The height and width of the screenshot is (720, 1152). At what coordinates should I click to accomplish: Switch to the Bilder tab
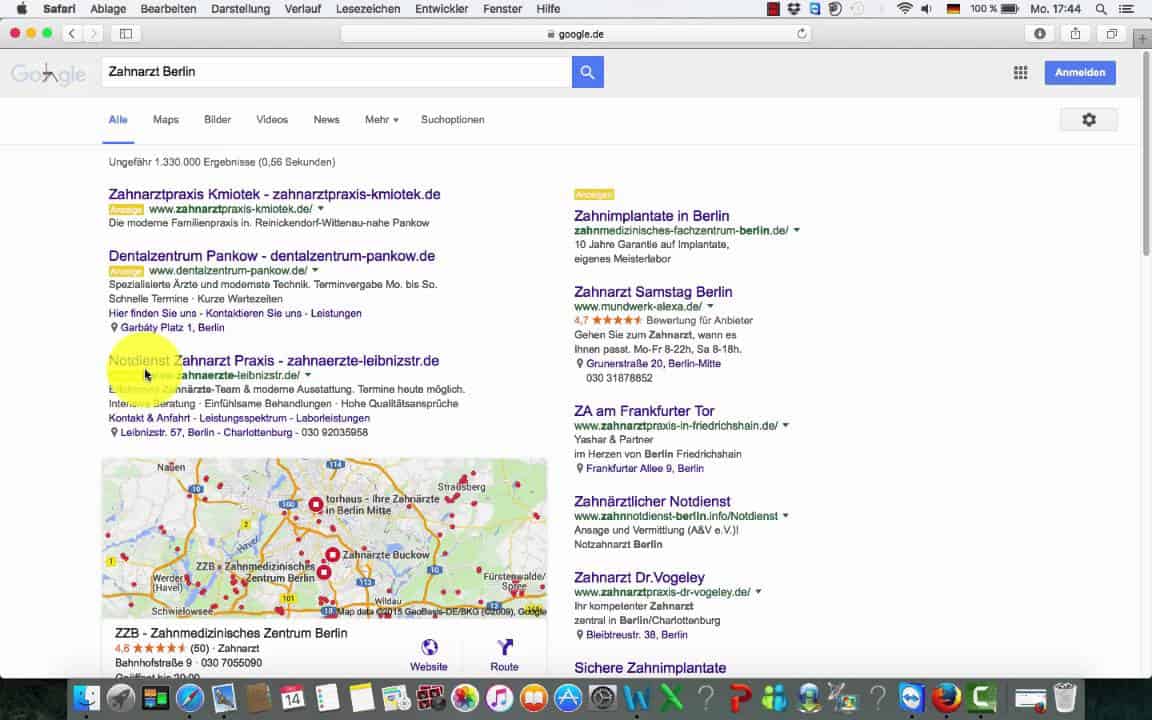point(217,120)
